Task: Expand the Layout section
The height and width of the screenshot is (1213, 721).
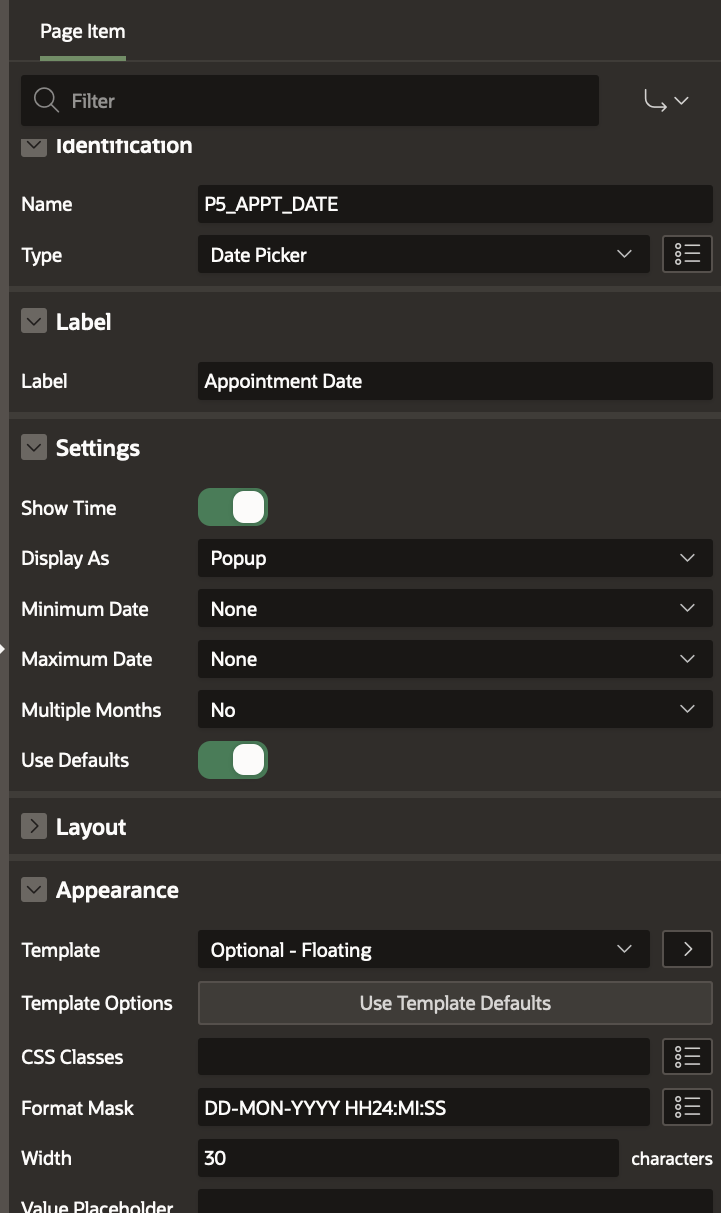Action: [x=34, y=827]
